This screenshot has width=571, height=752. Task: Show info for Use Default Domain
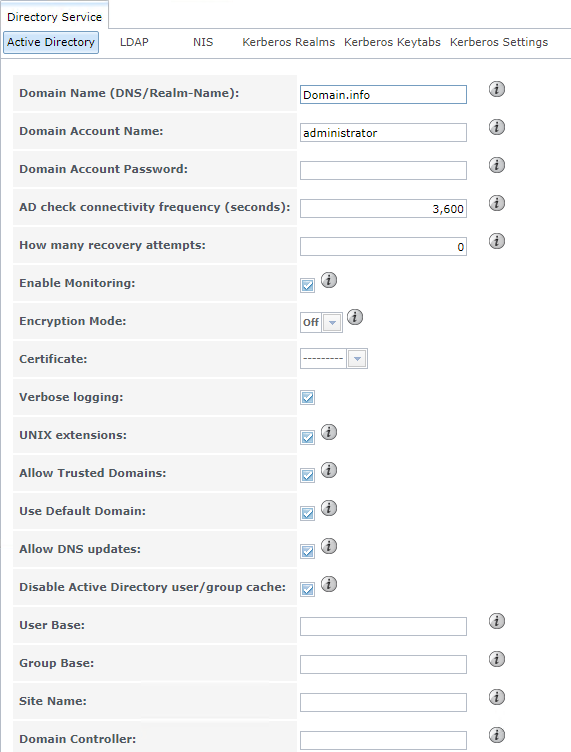tap(329, 508)
